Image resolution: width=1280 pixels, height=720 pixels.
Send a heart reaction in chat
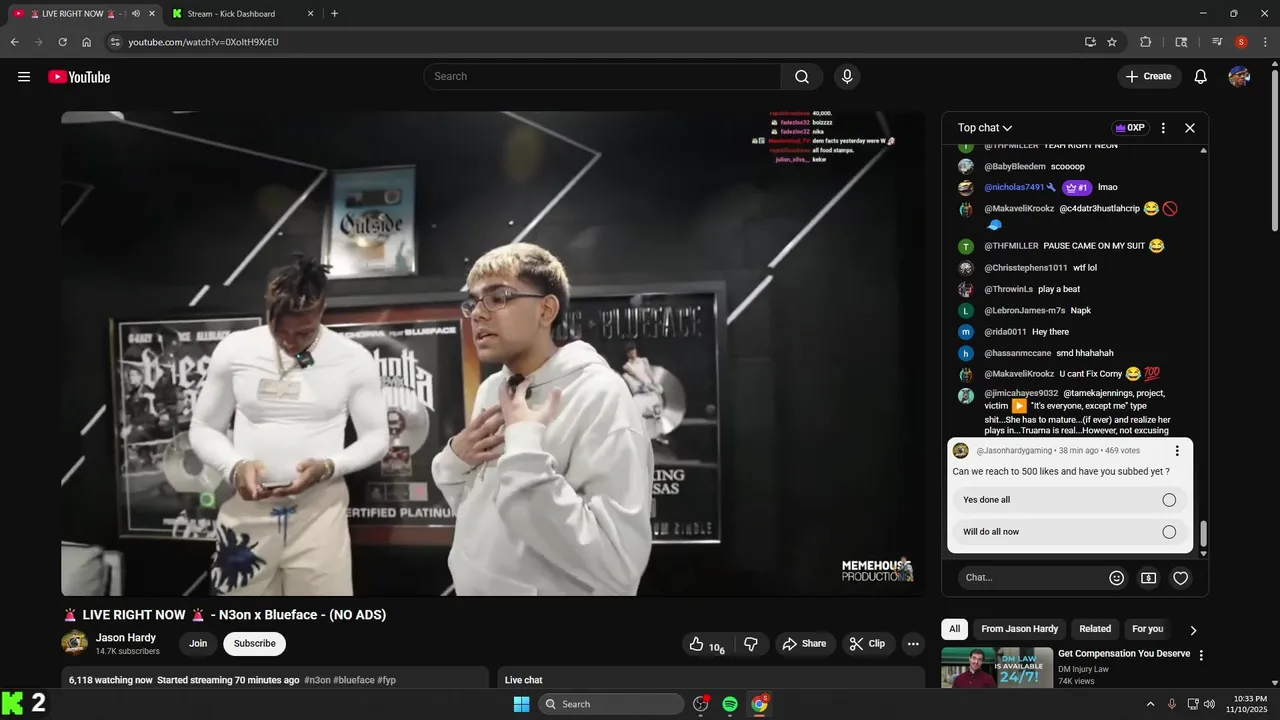1181,578
